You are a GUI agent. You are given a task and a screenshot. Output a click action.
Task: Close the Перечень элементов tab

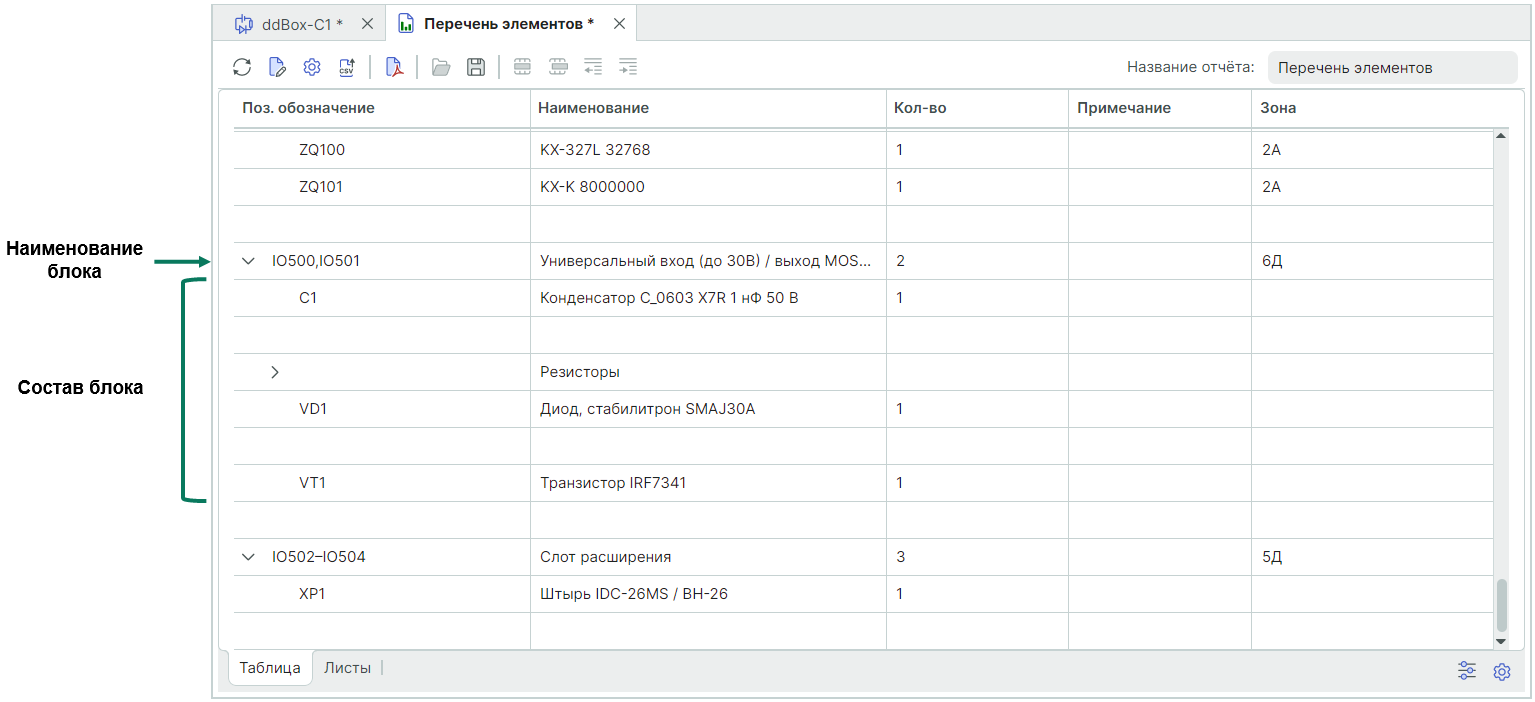point(620,23)
